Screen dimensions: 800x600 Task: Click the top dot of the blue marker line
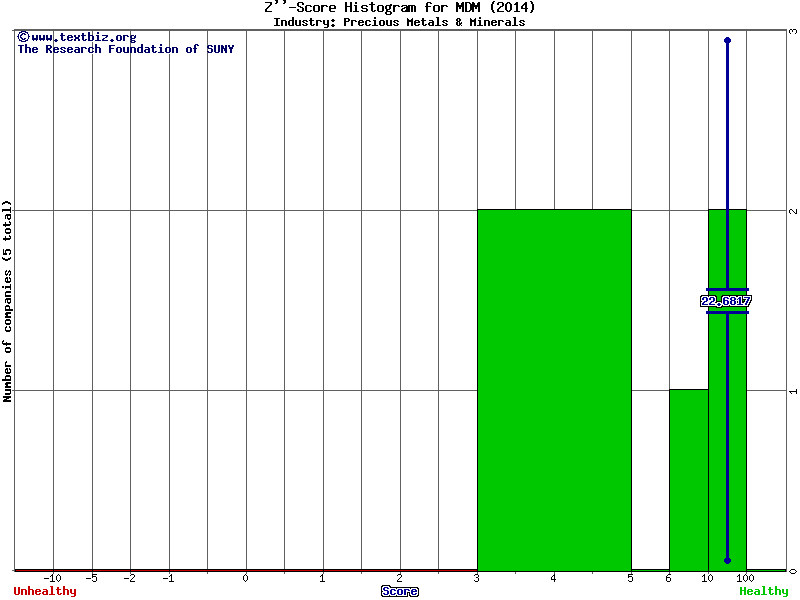(728, 40)
